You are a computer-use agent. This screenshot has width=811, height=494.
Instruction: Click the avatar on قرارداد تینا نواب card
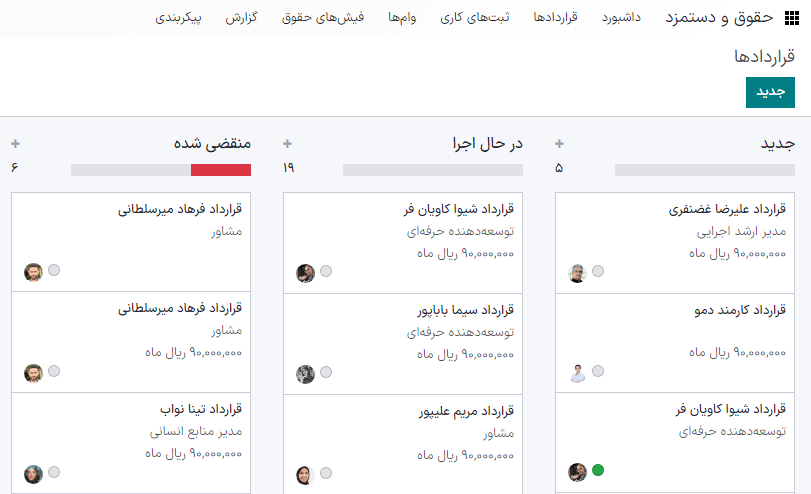tap(34, 473)
